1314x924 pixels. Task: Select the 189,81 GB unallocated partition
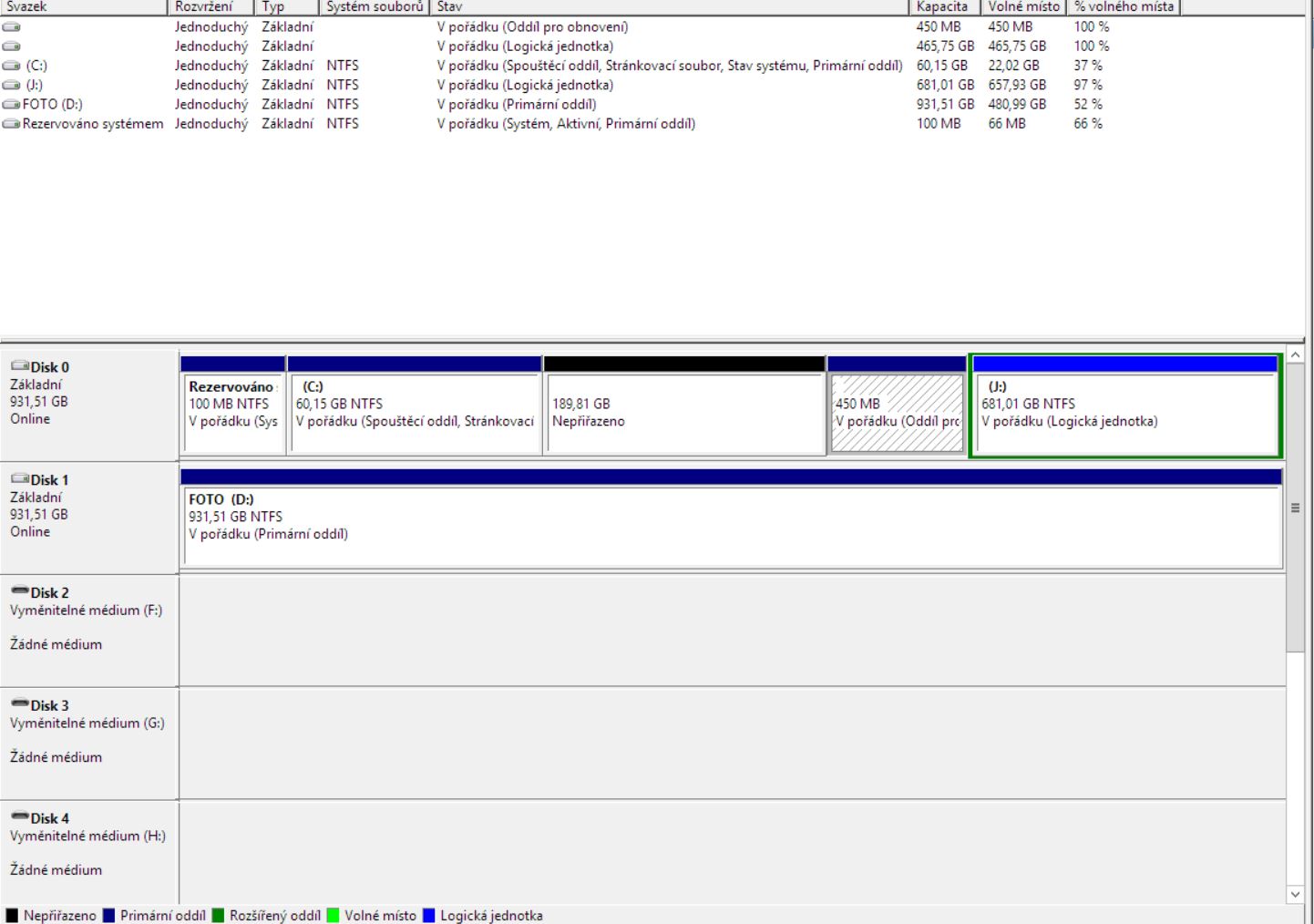pyautogui.click(x=683, y=413)
